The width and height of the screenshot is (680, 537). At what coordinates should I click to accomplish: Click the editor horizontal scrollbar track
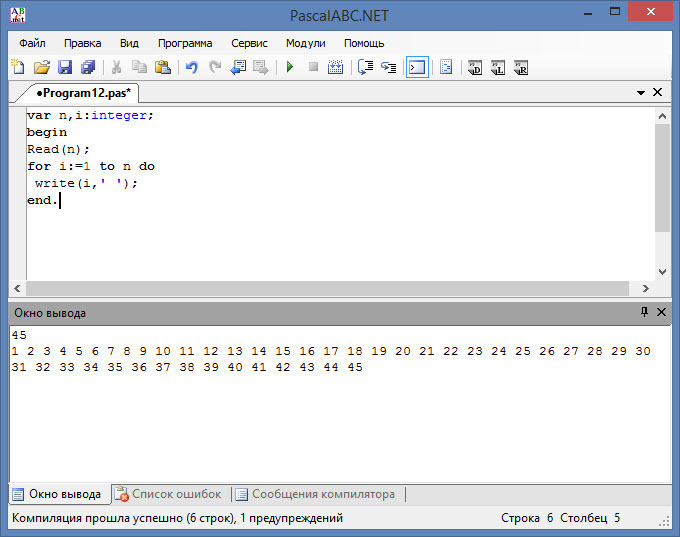pos(327,288)
